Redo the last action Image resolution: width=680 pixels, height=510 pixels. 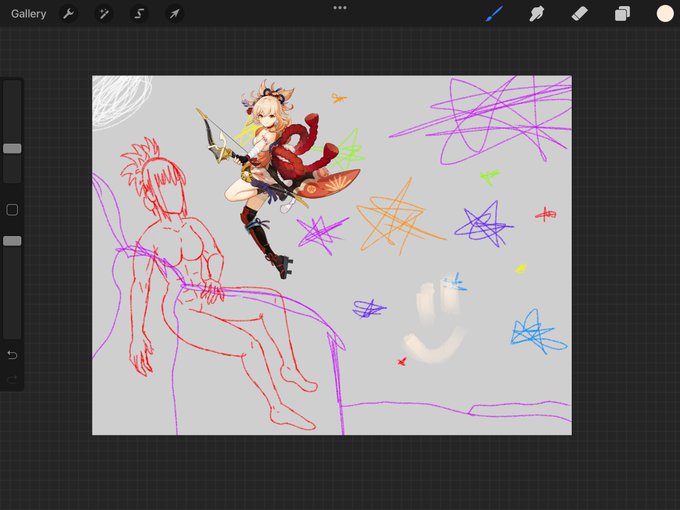tap(12, 380)
